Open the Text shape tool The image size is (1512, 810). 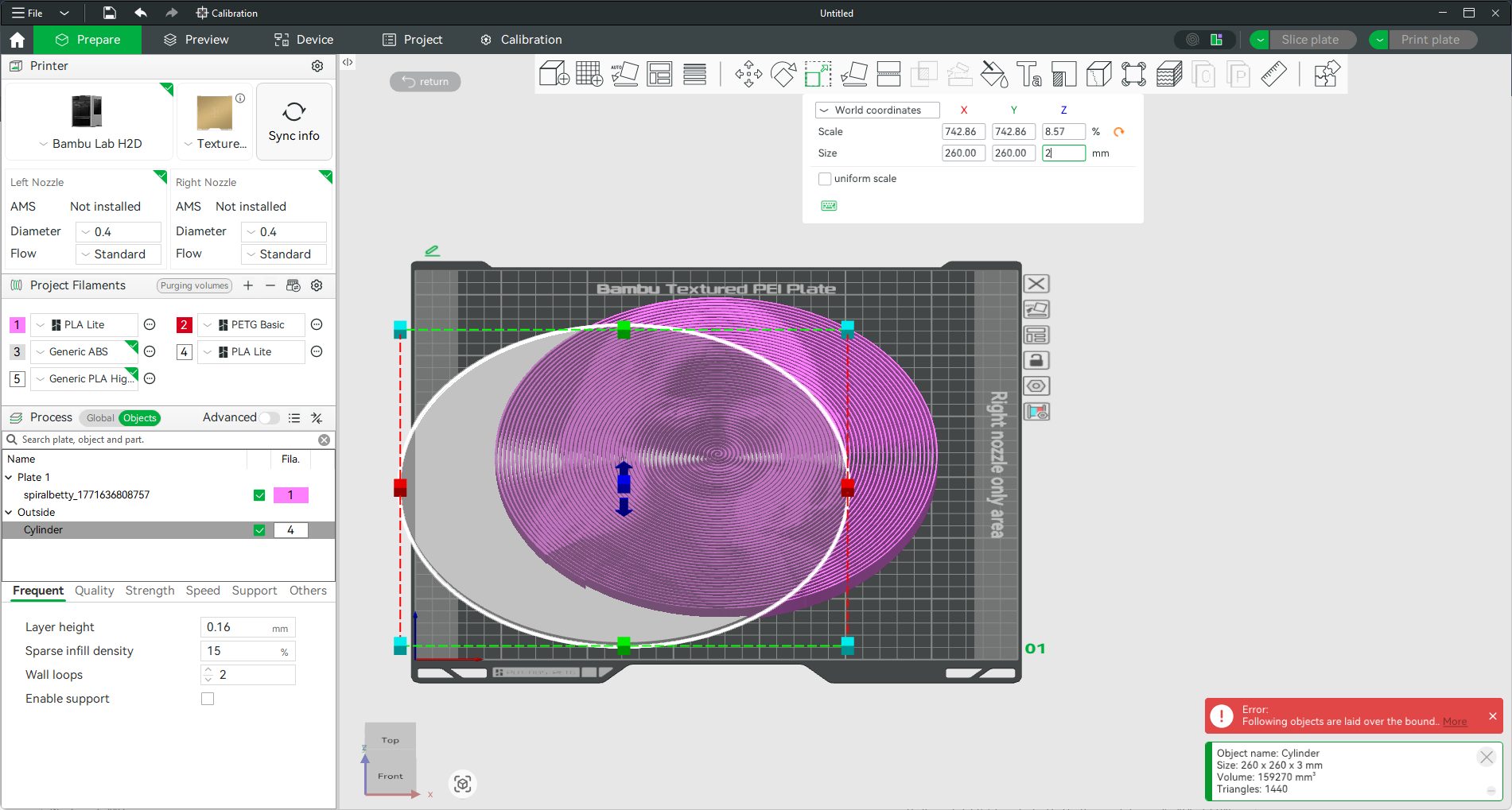[1028, 74]
